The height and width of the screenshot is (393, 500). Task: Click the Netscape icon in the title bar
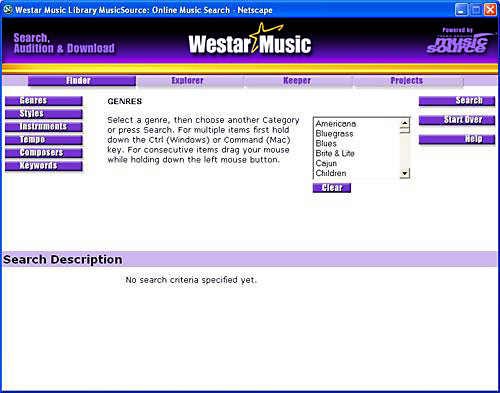[x=7, y=9]
